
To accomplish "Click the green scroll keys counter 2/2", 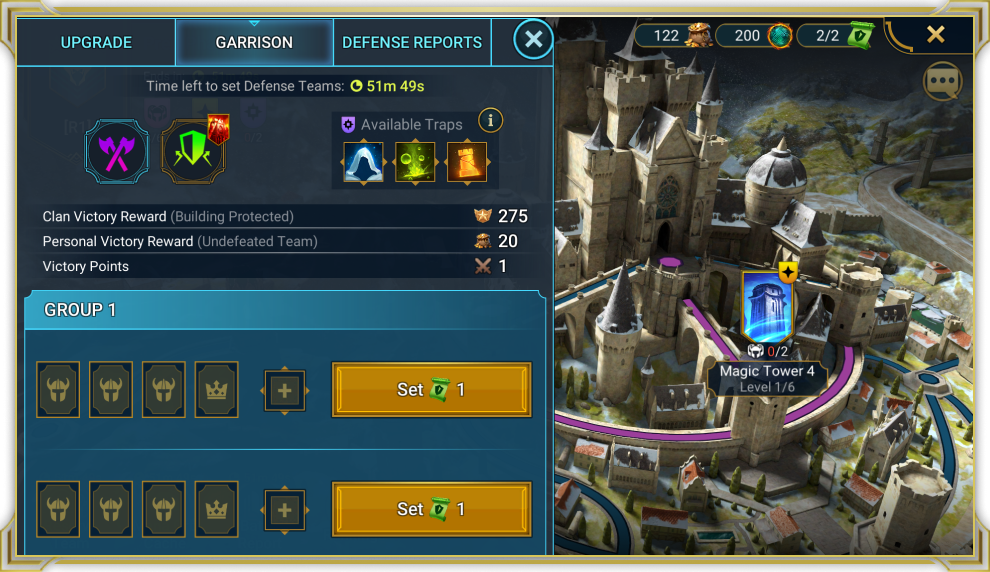I will (x=836, y=35).
